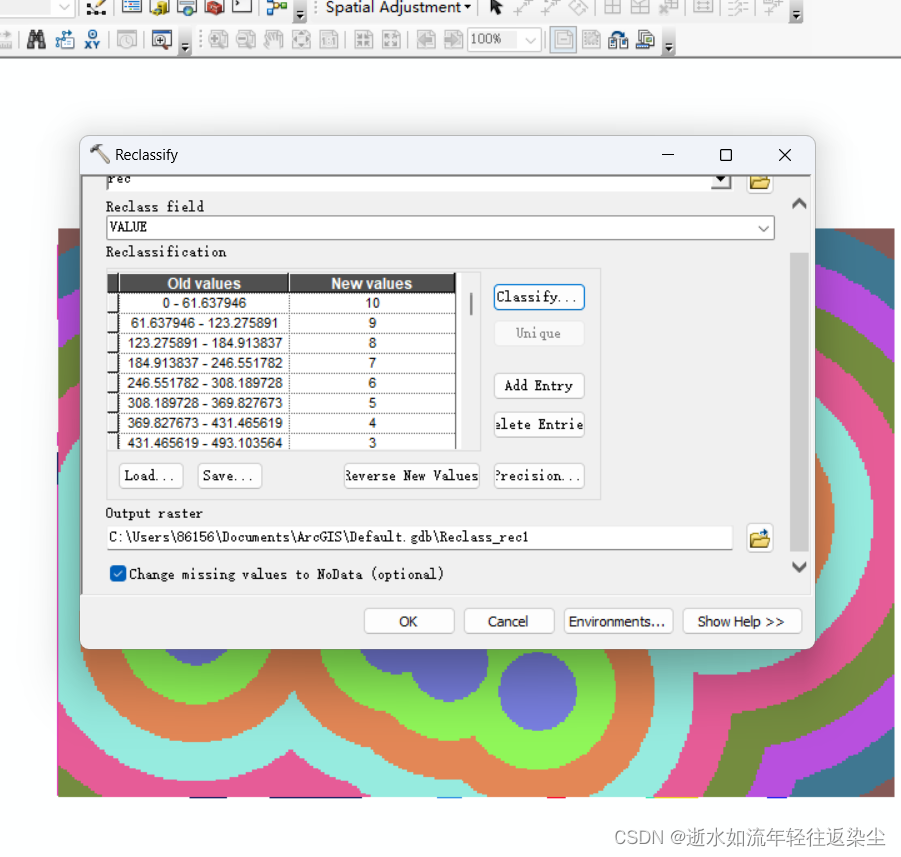Select the row box for 61.637946 - 123.275891
This screenshot has height=857, width=901.
[x=113, y=323]
